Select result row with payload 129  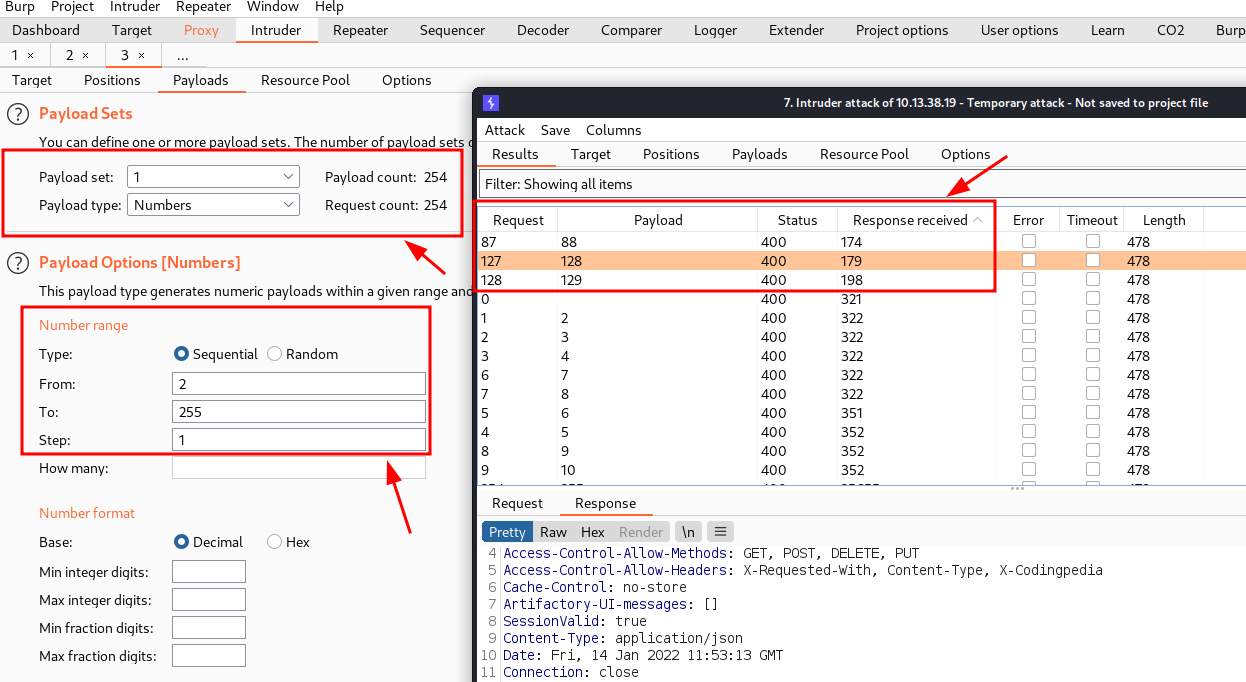pyautogui.click(x=862, y=280)
